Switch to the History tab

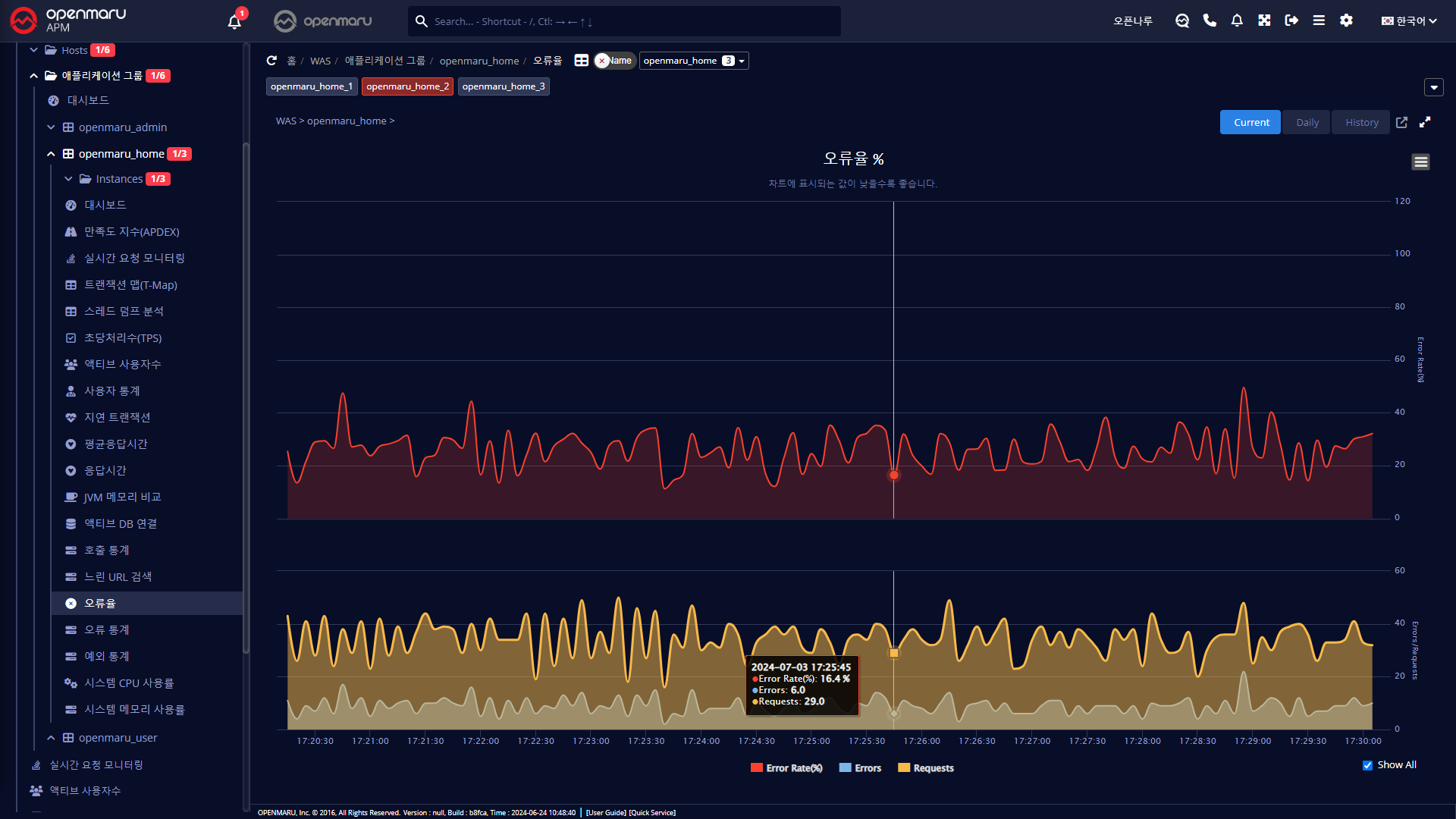1361,122
